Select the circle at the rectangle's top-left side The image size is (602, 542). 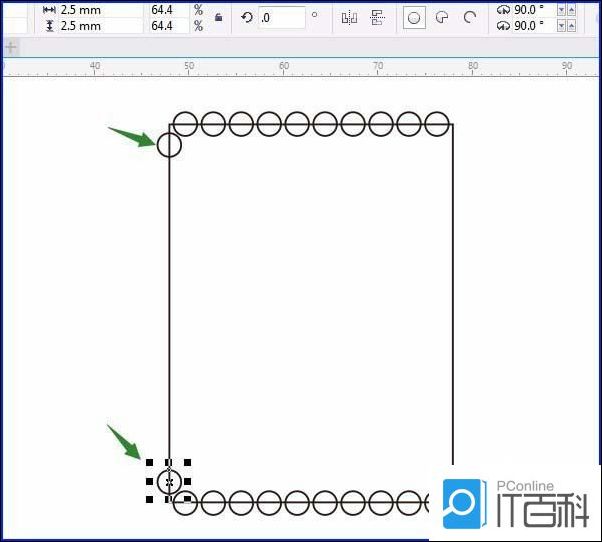point(169,145)
